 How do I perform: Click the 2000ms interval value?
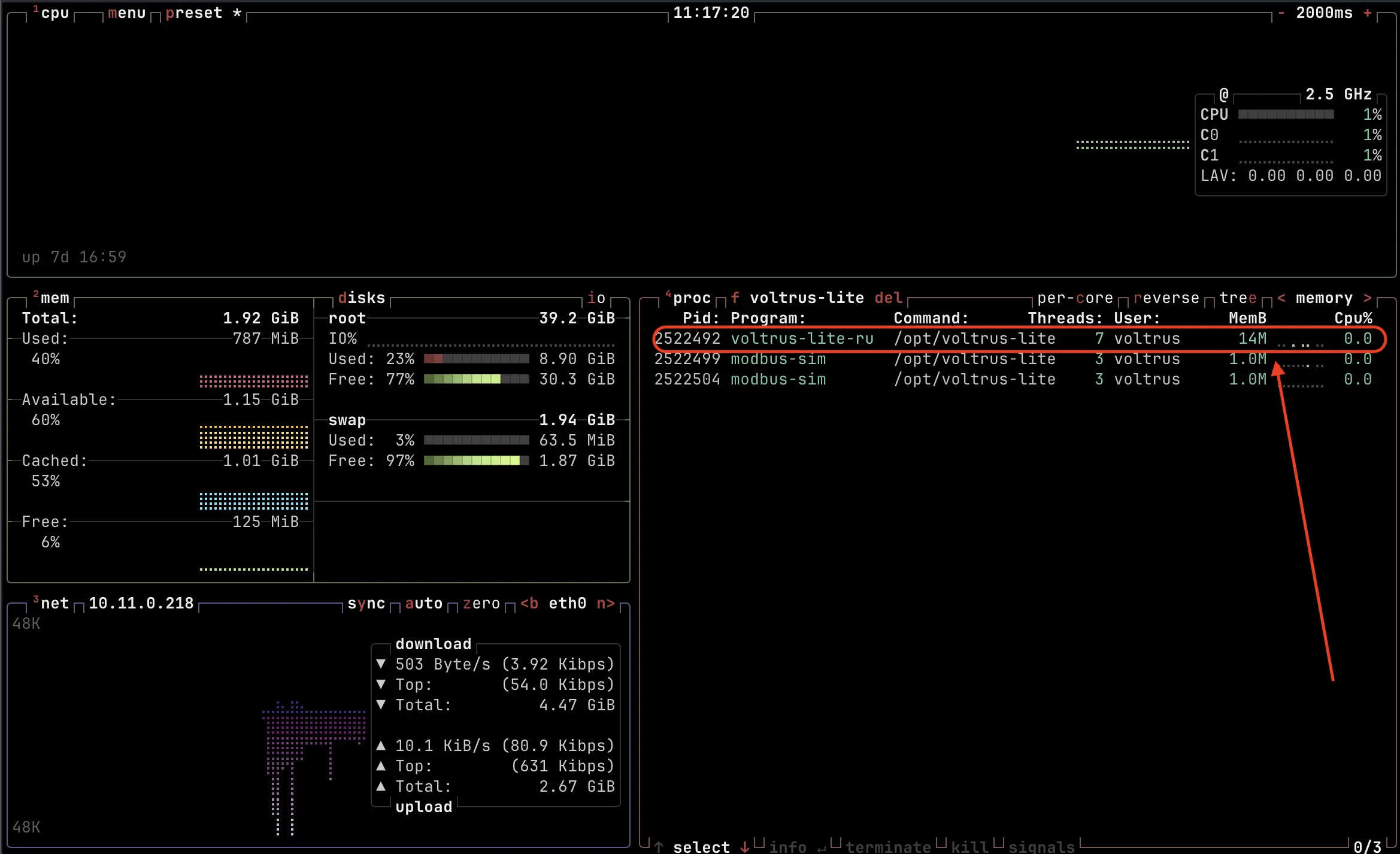(x=1325, y=13)
